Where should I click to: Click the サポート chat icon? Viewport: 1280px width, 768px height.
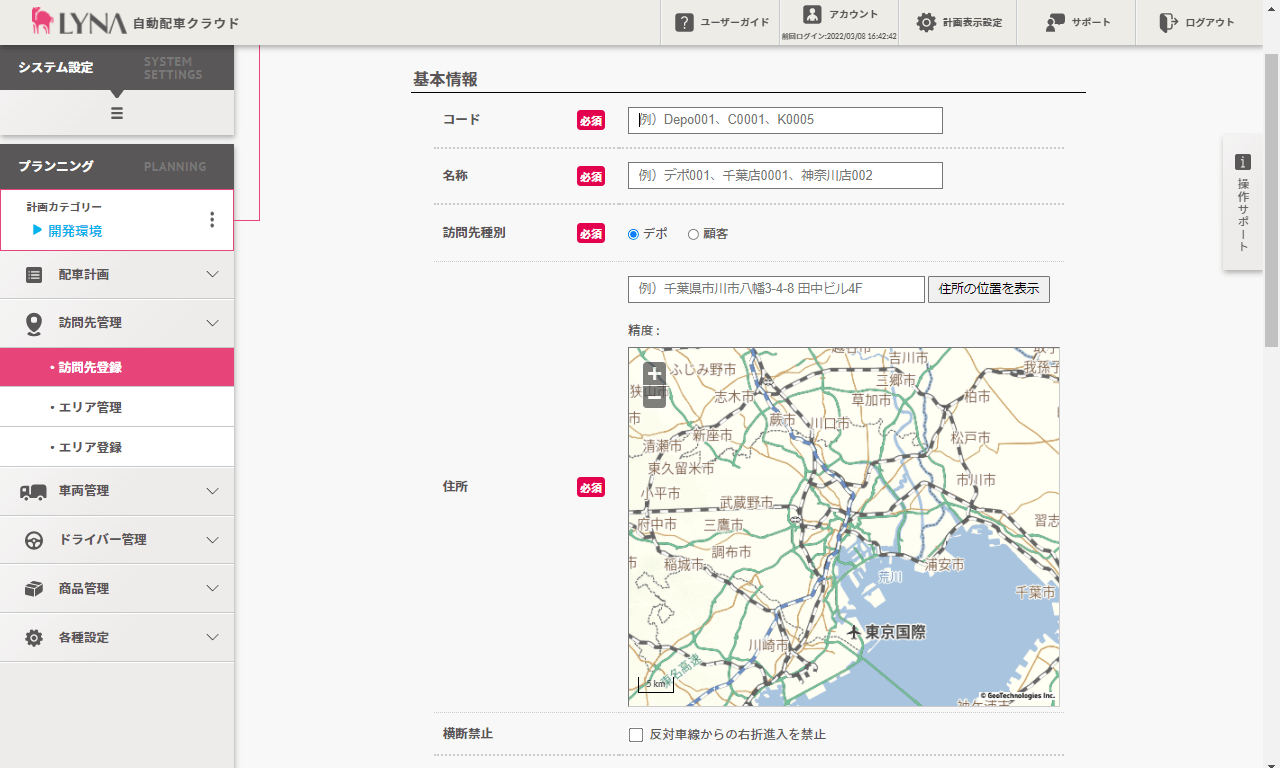pyautogui.click(x=1055, y=22)
